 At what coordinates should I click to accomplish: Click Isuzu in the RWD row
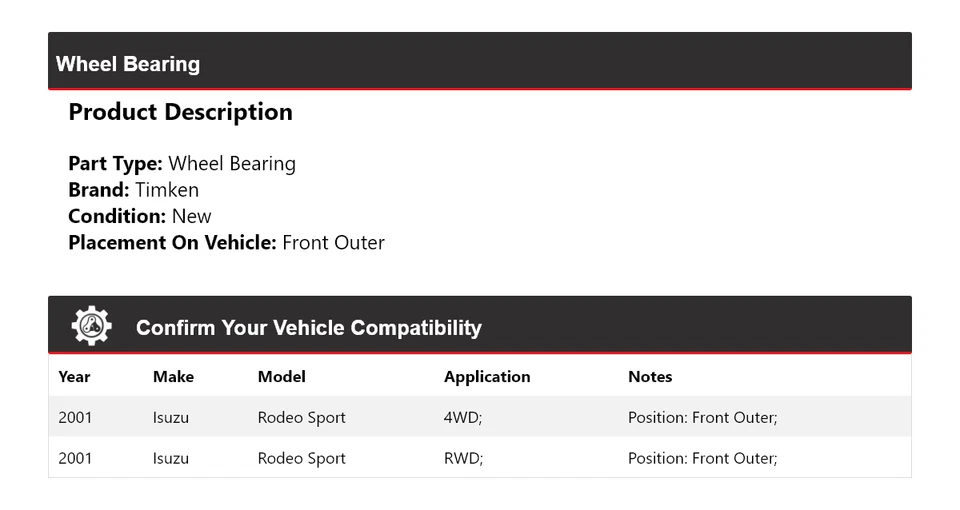pos(171,459)
